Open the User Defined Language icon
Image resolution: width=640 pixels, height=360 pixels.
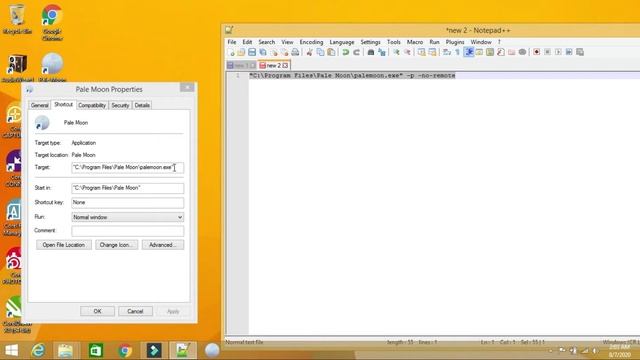pos(479,52)
